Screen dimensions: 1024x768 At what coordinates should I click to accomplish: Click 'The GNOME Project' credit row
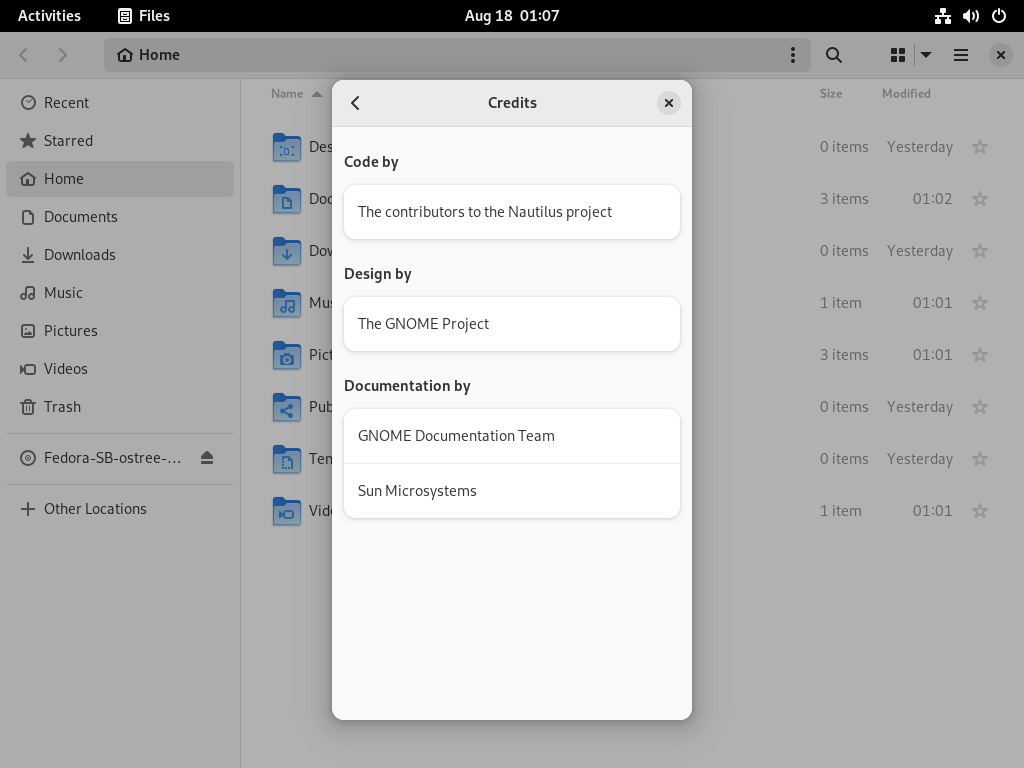[512, 324]
